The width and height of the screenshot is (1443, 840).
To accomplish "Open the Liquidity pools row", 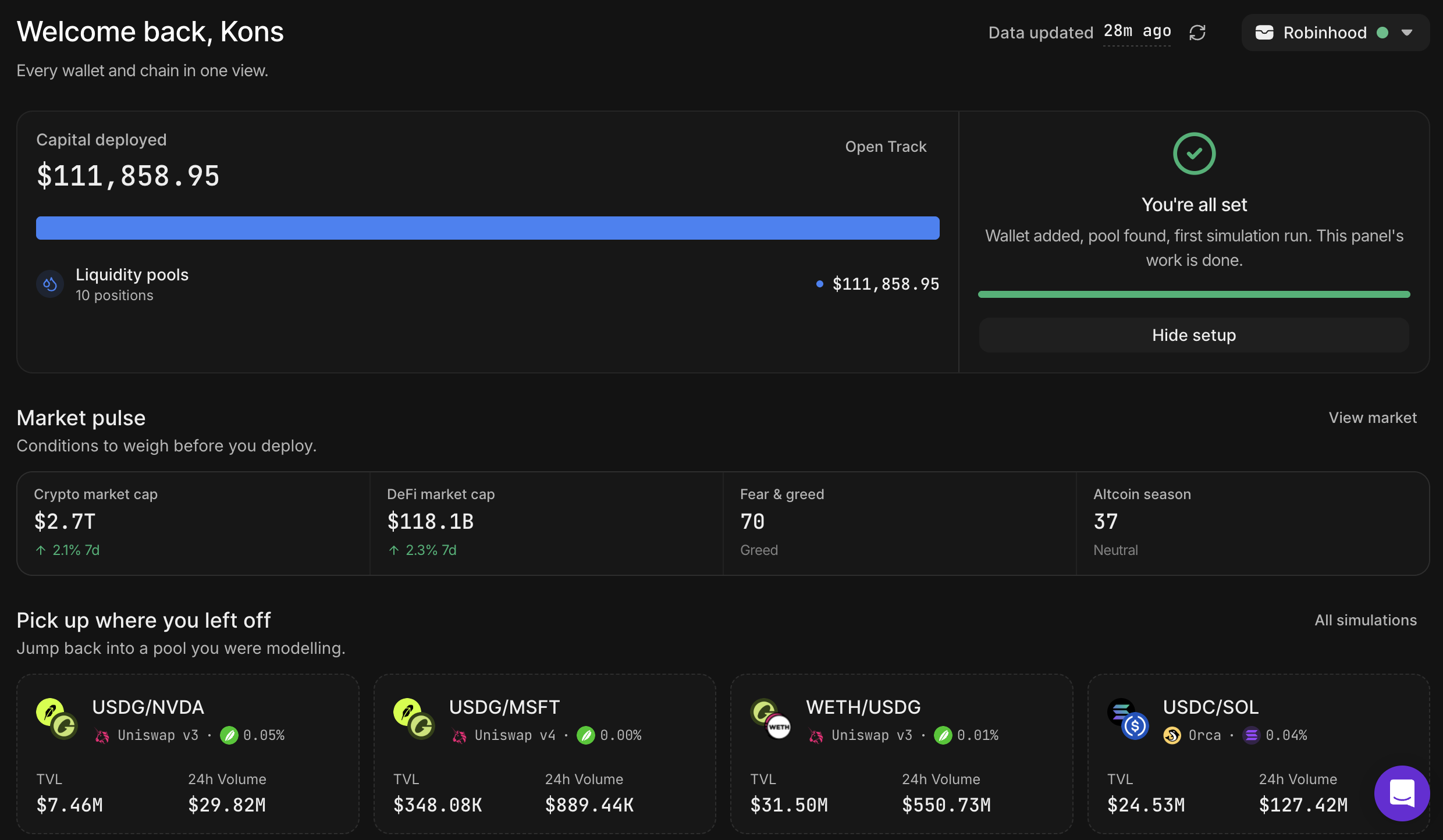I will point(488,284).
